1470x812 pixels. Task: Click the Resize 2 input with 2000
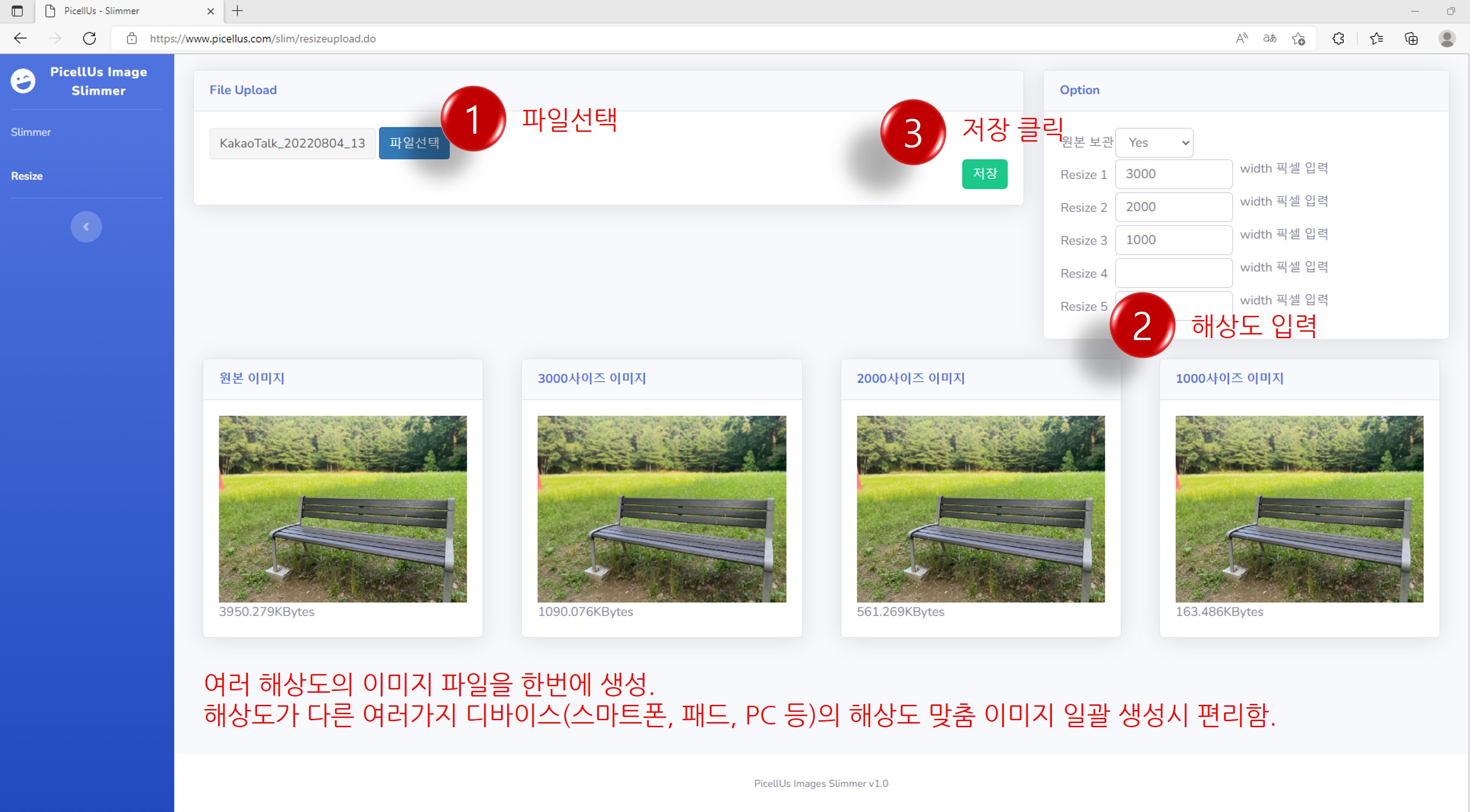1174,207
